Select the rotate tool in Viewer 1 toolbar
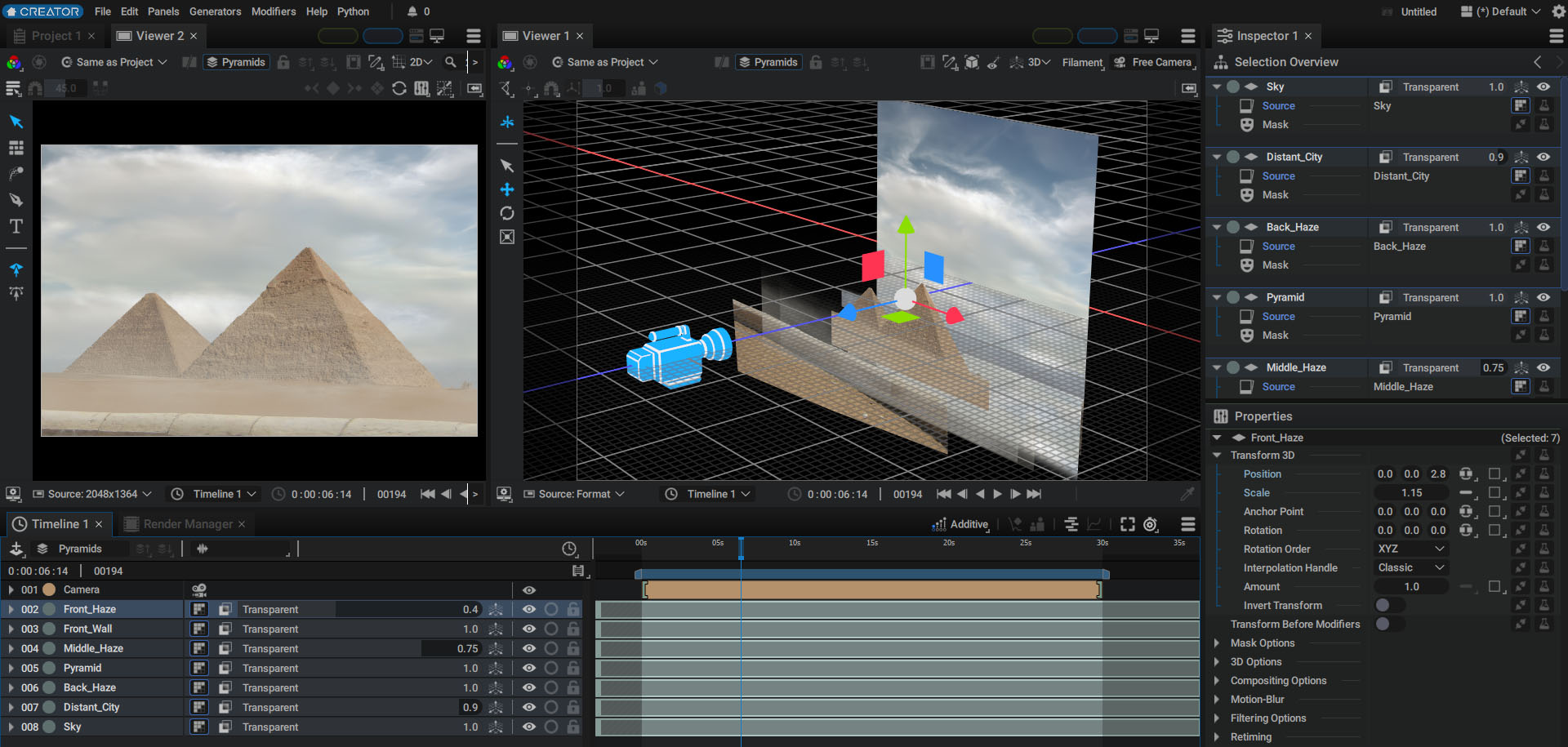This screenshot has width=1568, height=747. 507,213
